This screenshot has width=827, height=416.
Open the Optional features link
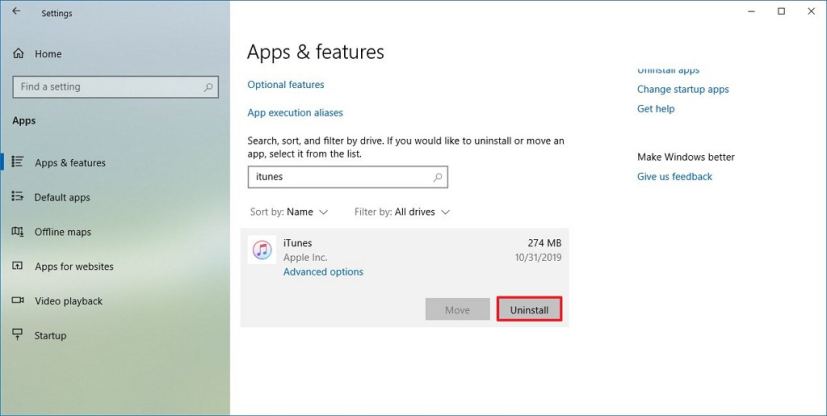tap(286, 84)
